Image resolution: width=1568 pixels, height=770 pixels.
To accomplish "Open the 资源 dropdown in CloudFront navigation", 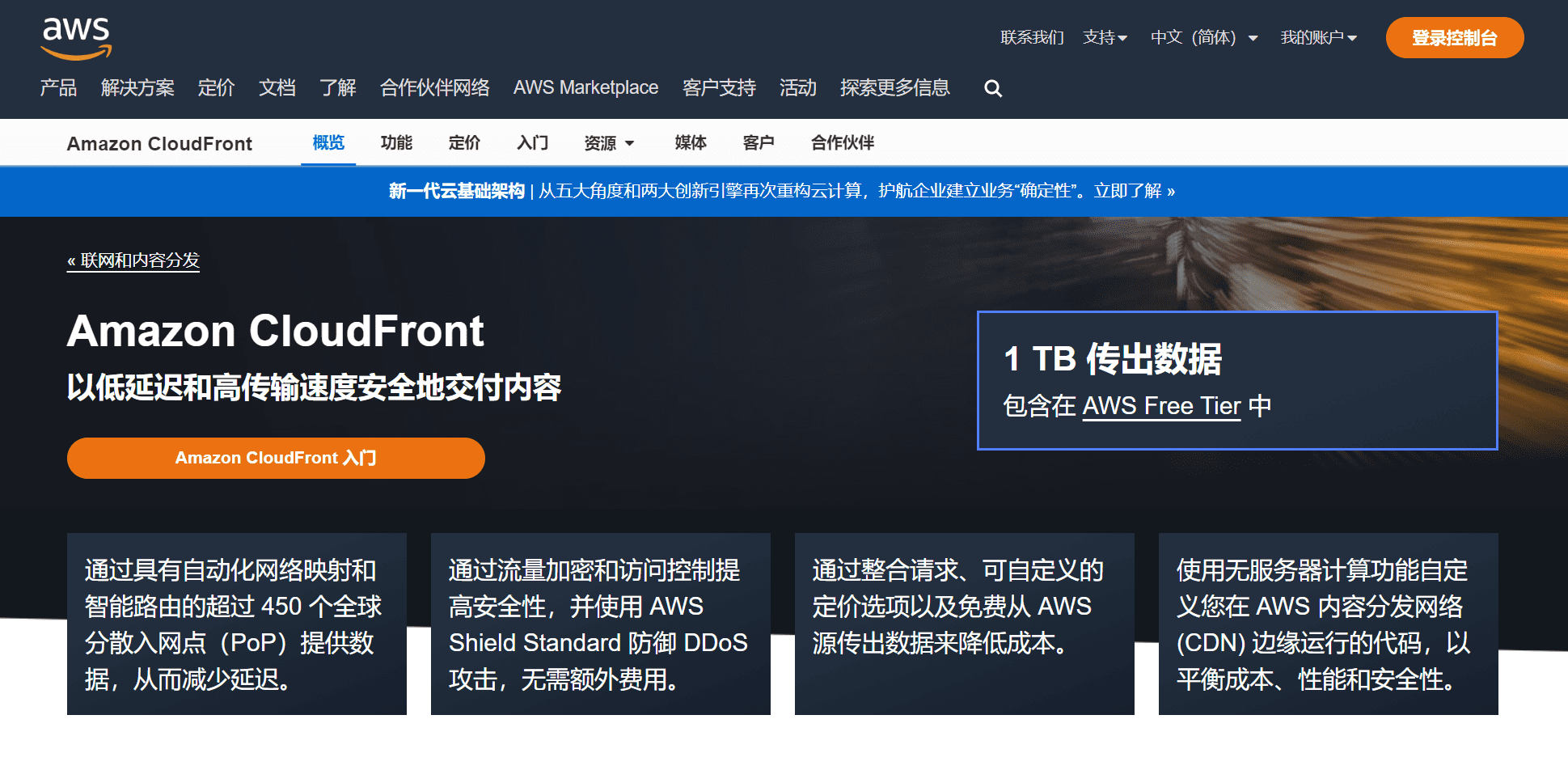I will (x=608, y=142).
